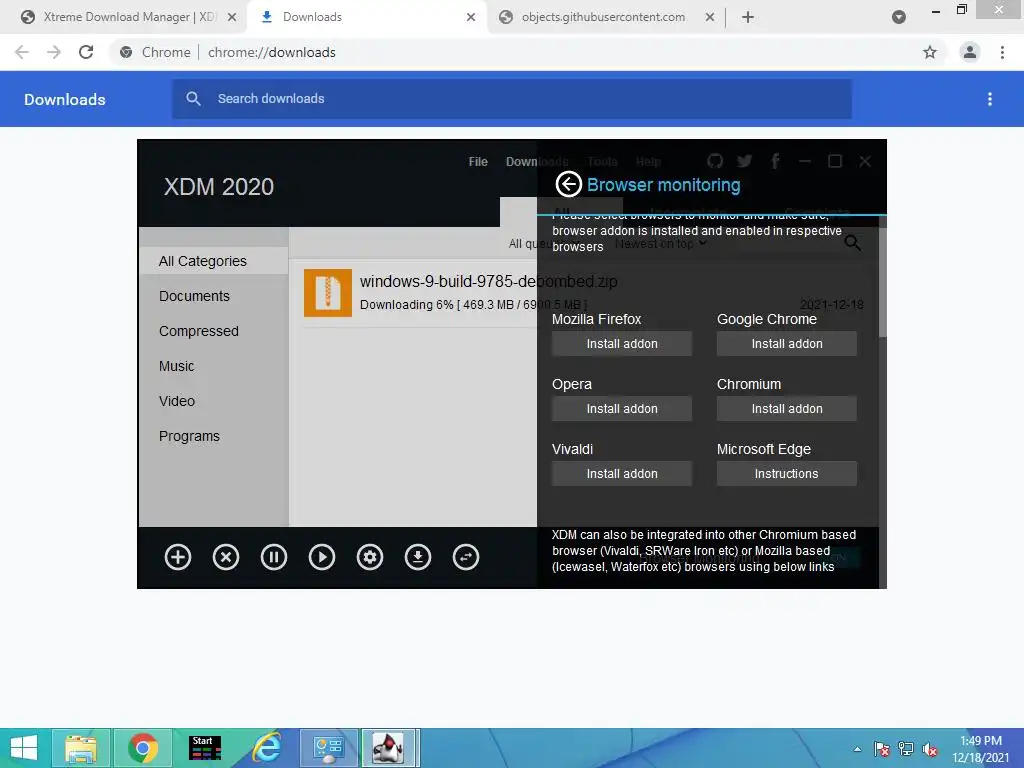
Task: Click Chrome icon in taskbar
Action: point(143,748)
